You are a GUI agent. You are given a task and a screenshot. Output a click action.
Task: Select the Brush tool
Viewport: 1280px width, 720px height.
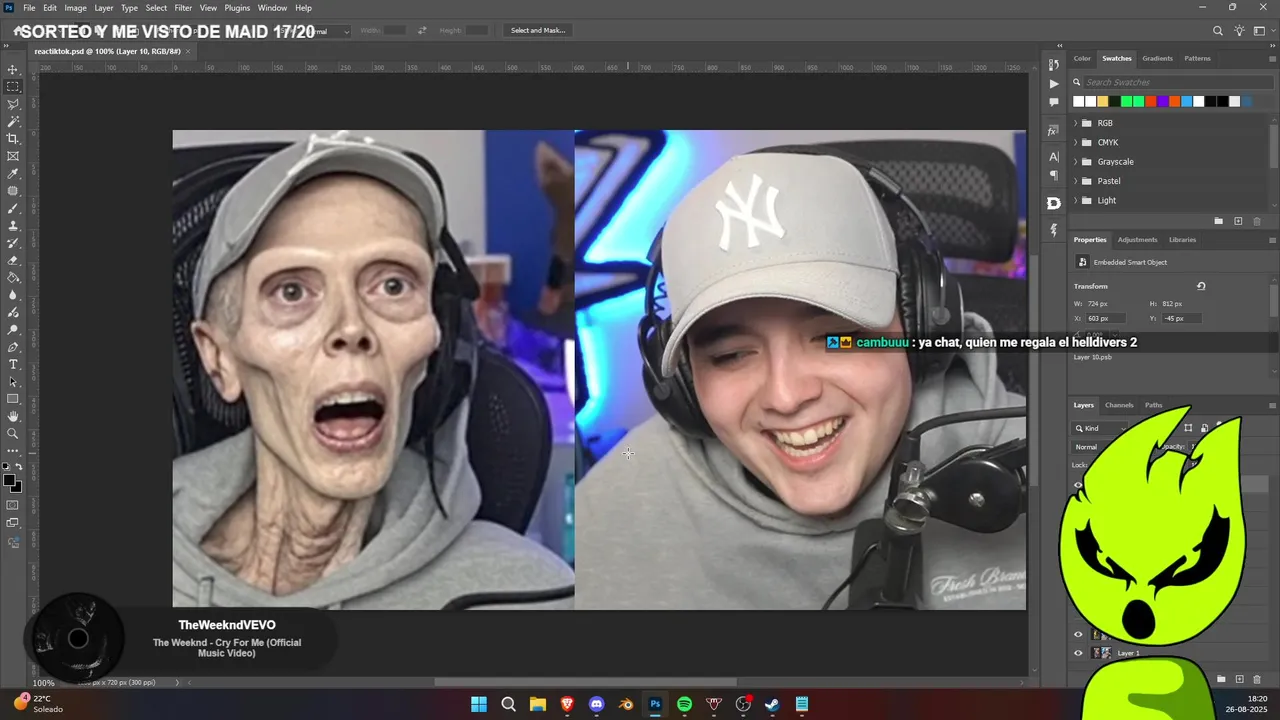[x=13, y=208]
